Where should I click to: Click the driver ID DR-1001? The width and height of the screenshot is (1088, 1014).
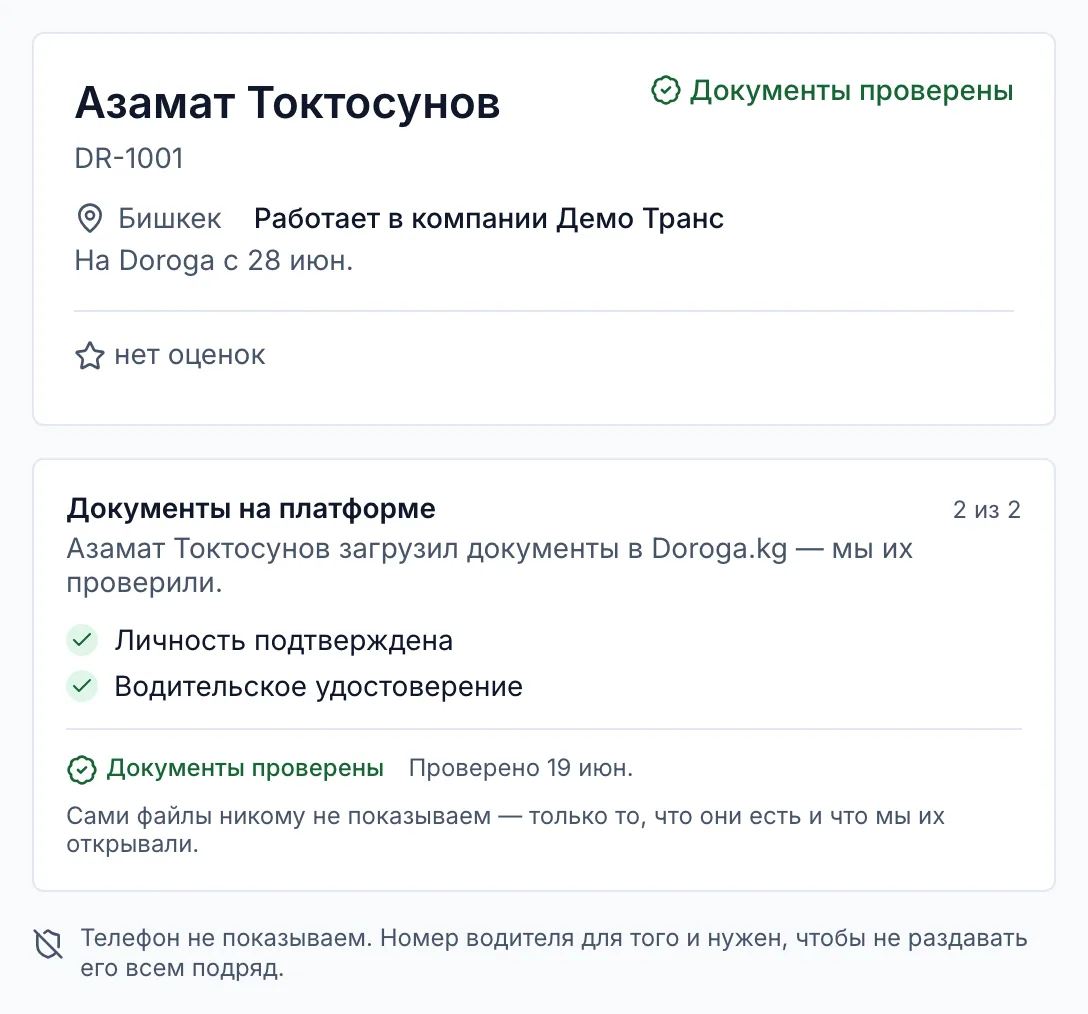click(129, 158)
